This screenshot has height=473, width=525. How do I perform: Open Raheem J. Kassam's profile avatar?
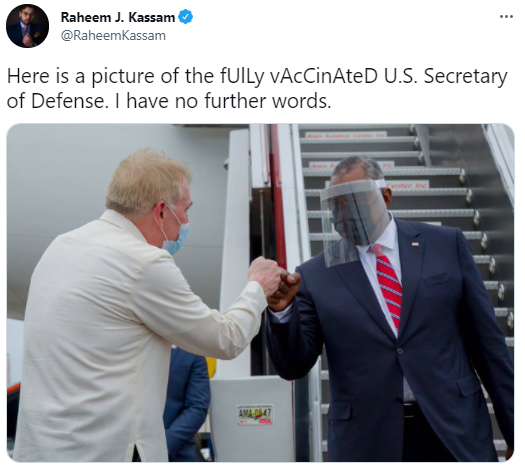pyautogui.click(x=27, y=26)
